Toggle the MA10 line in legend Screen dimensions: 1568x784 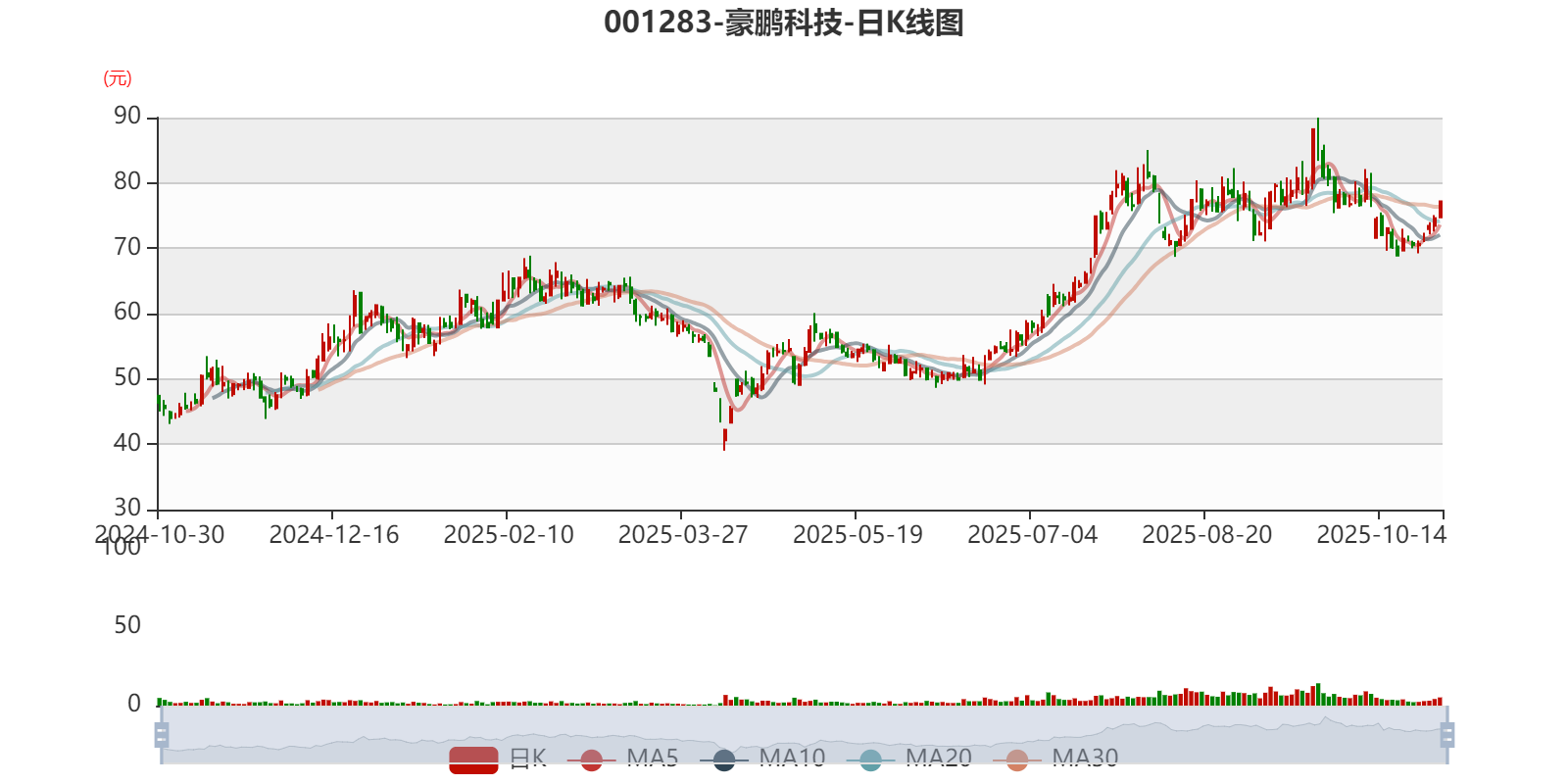(762, 759)
